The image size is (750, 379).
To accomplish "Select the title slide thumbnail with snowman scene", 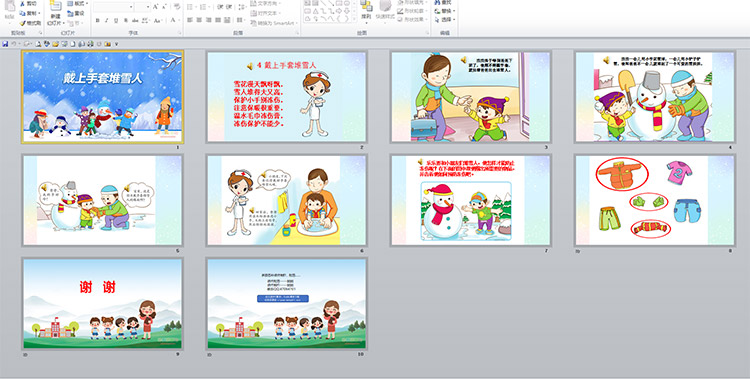I will pyautogui.click(x=103, y=97).
